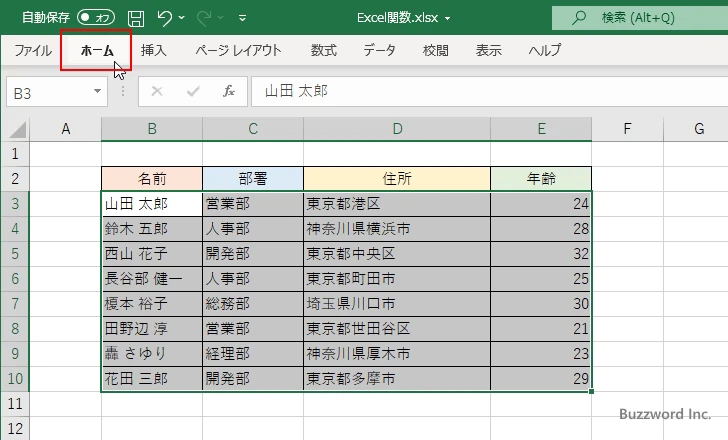Select cell containing 轟 さゆり
Screen dimensions: 728x440
(152, 354)
